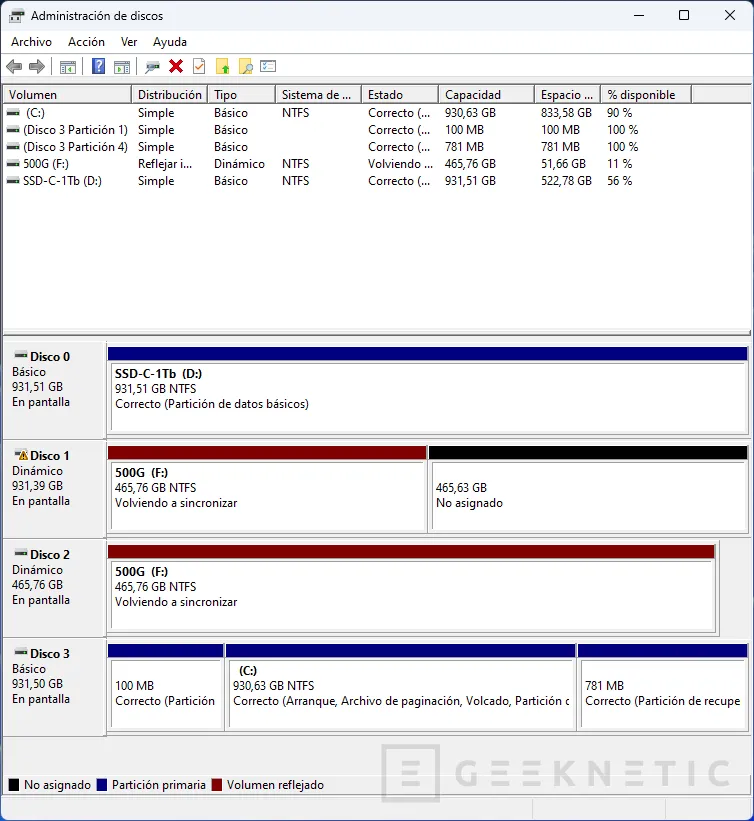This screenshot has width=754, height=821.
Task: Select the SSD-C-1Tb (D:) volume row
Action: click(x=62, y=181)
